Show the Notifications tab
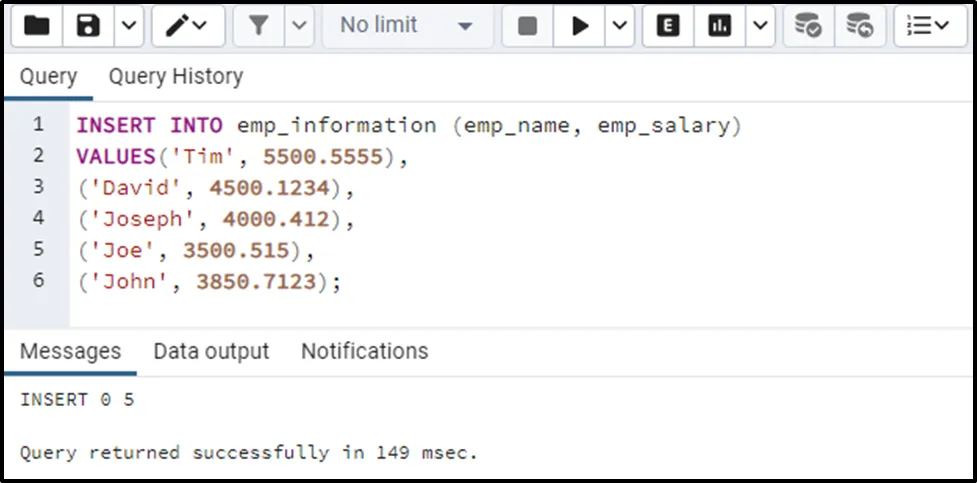The image size is (977, 483). [364, 352]
